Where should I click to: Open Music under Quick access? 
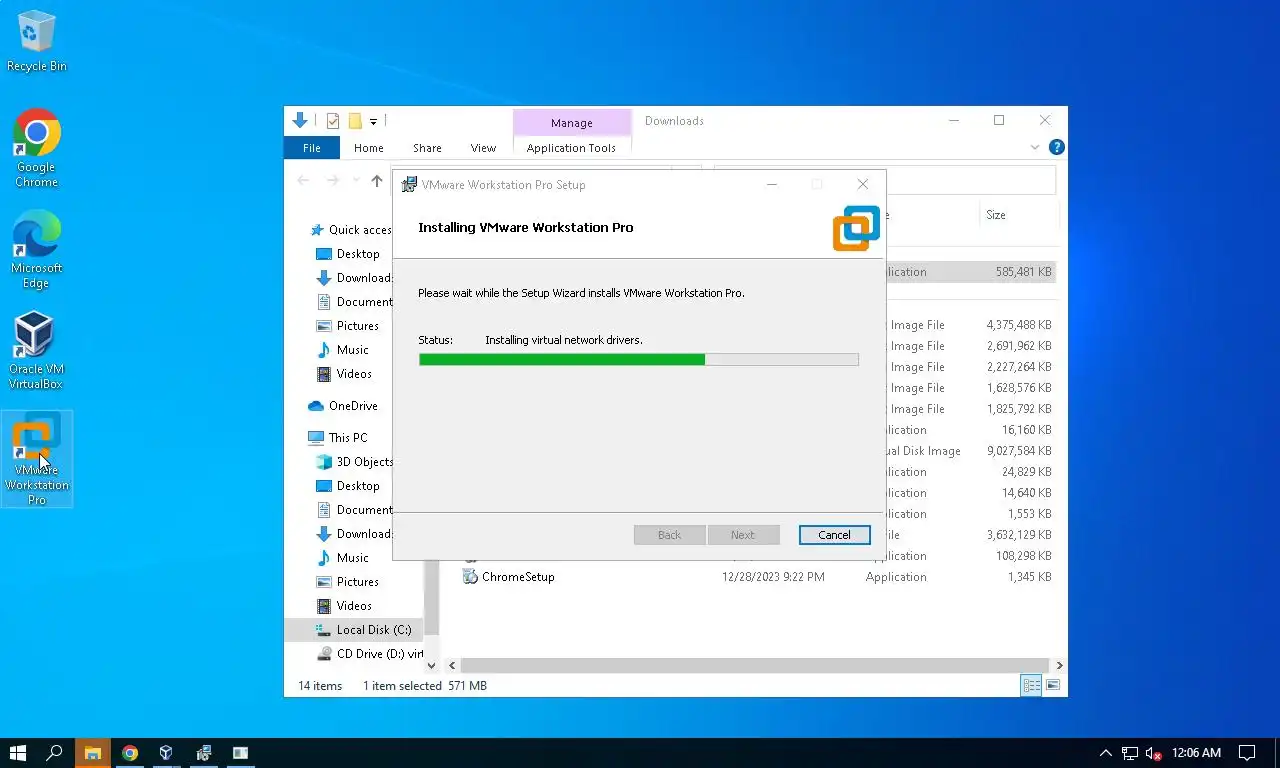tap(343, 350)
